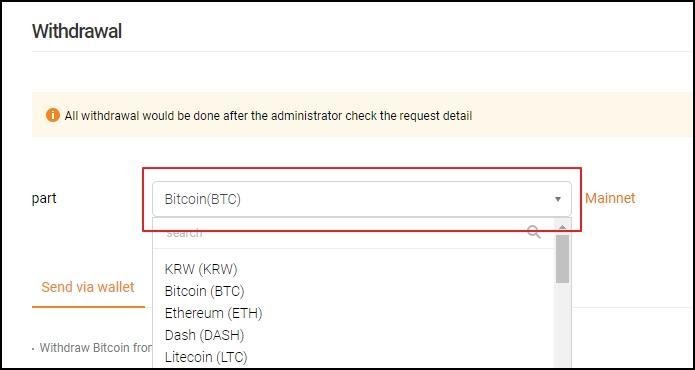Select Bitcoin (BTC) from the list options
The height and width of the screenshot is (370, 695).
(x=205, y=291)
